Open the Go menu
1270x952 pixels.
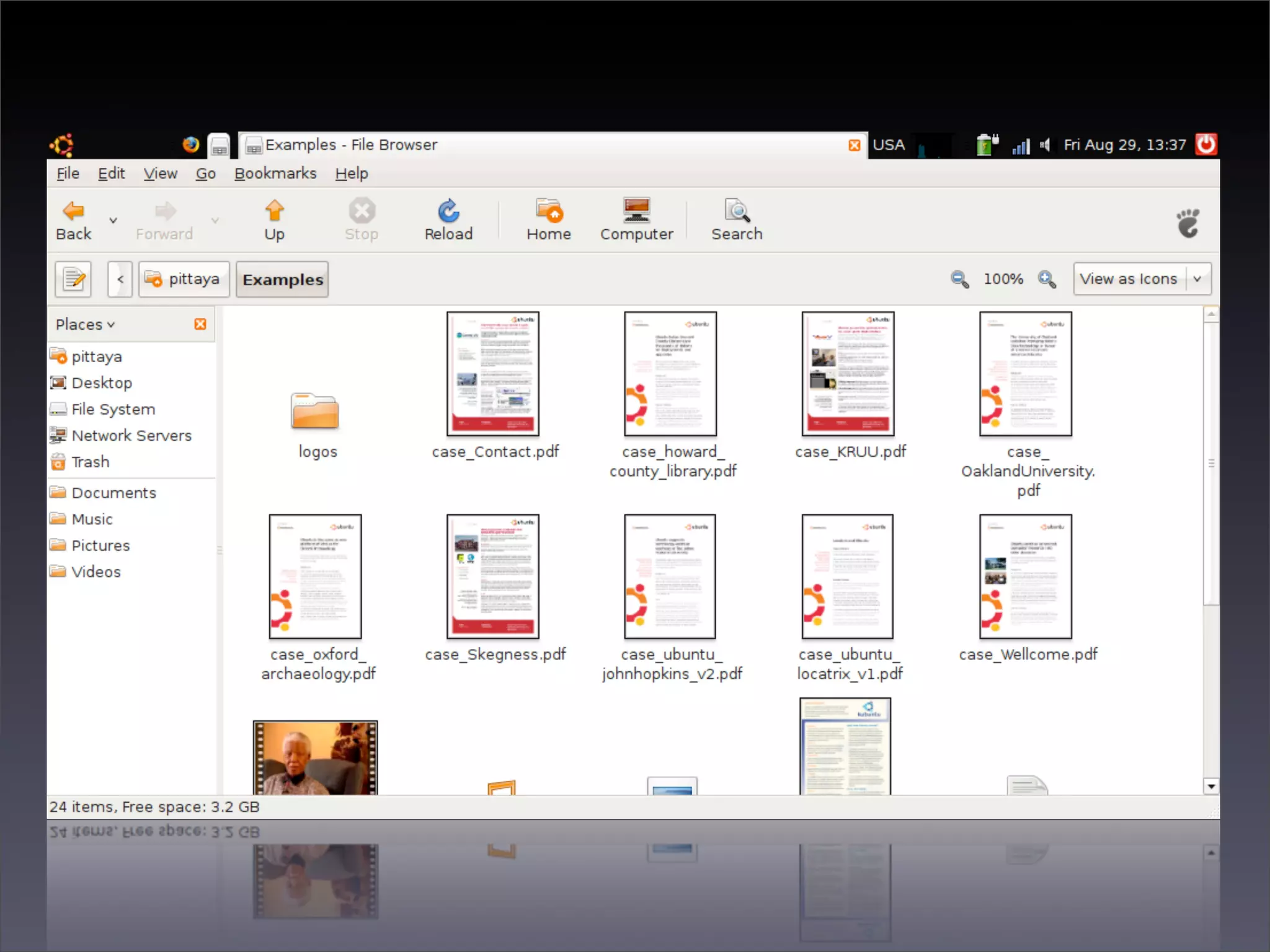pos(205,174)
